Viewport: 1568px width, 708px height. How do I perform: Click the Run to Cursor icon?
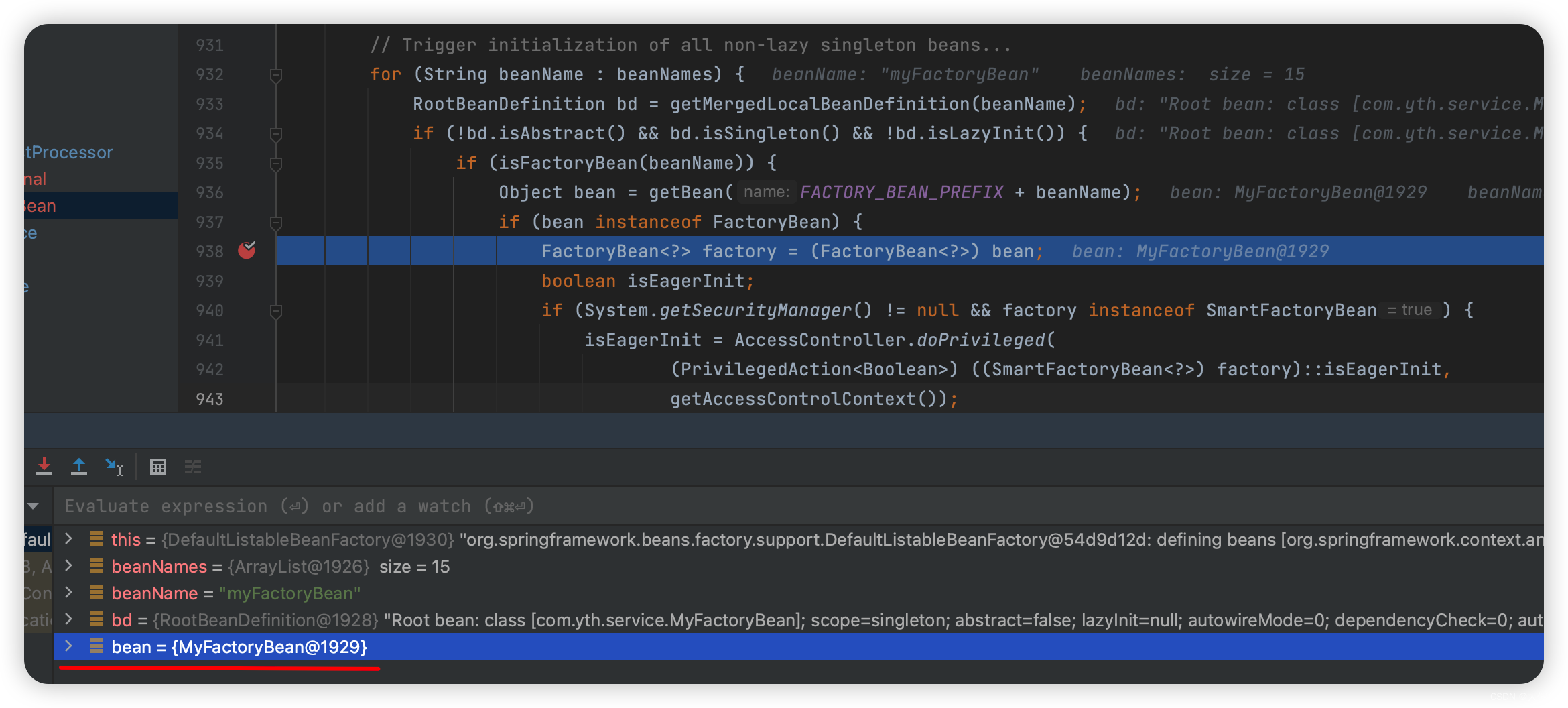[114, 467]
